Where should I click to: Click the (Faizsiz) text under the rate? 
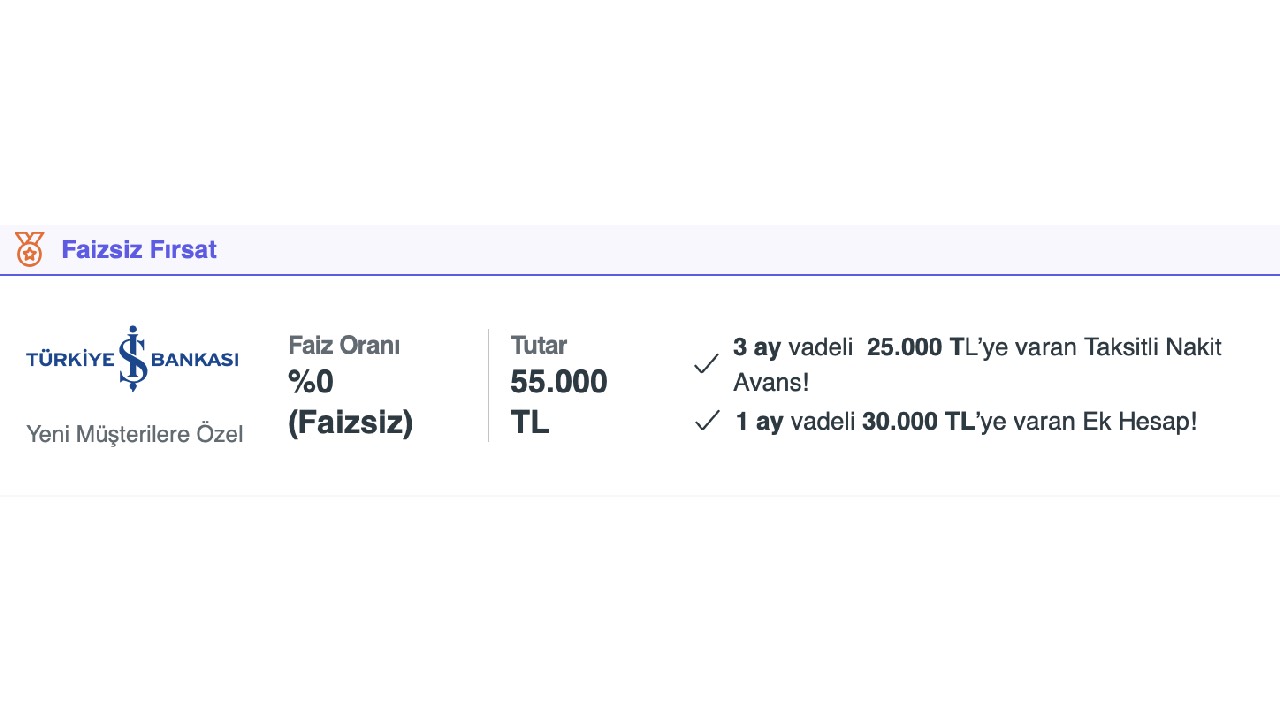(350, 423)
